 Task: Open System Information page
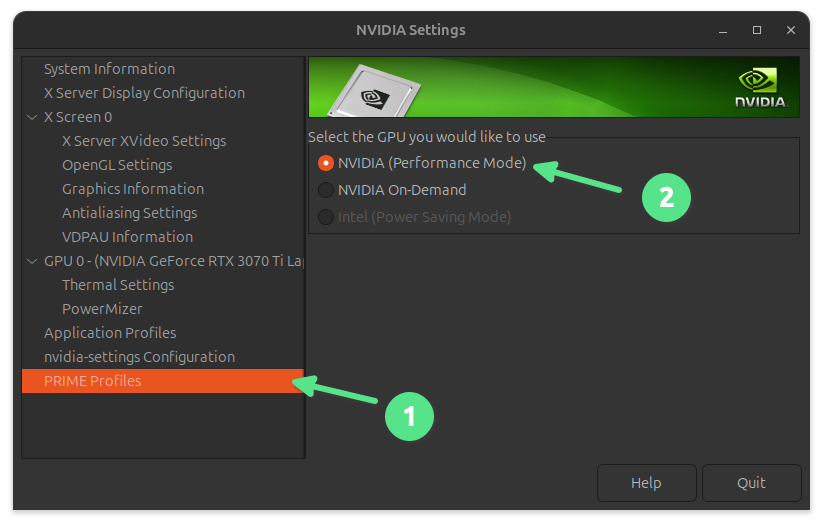point(109,69)
